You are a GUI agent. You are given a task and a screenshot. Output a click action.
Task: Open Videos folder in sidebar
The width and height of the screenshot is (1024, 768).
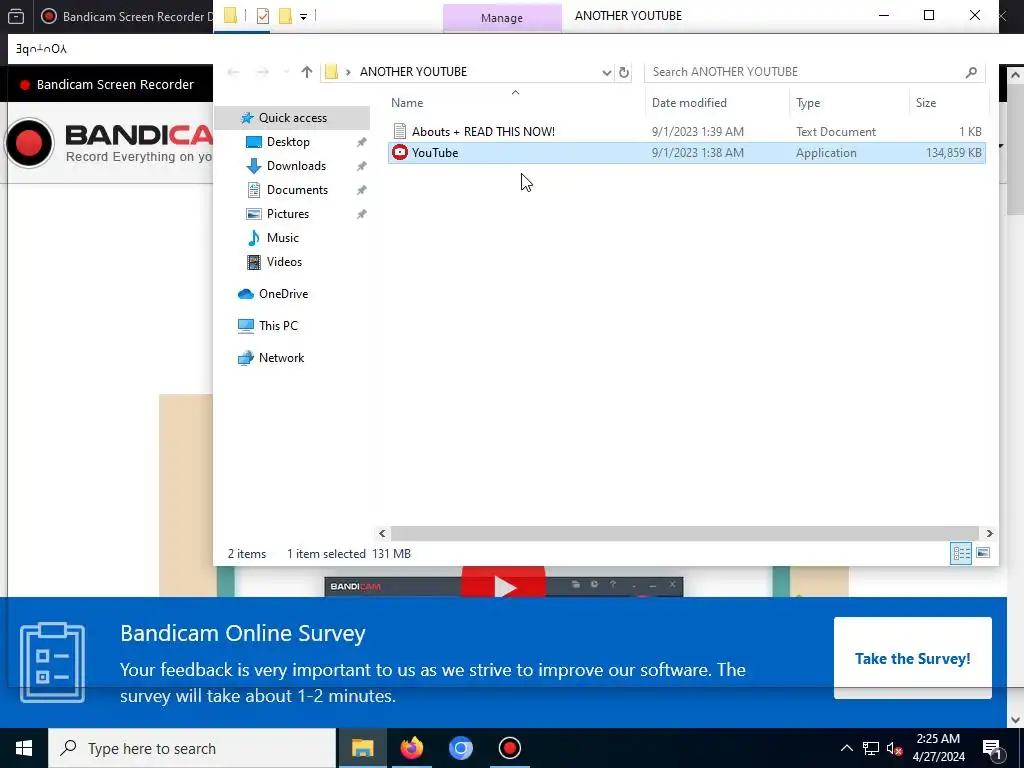284,262
